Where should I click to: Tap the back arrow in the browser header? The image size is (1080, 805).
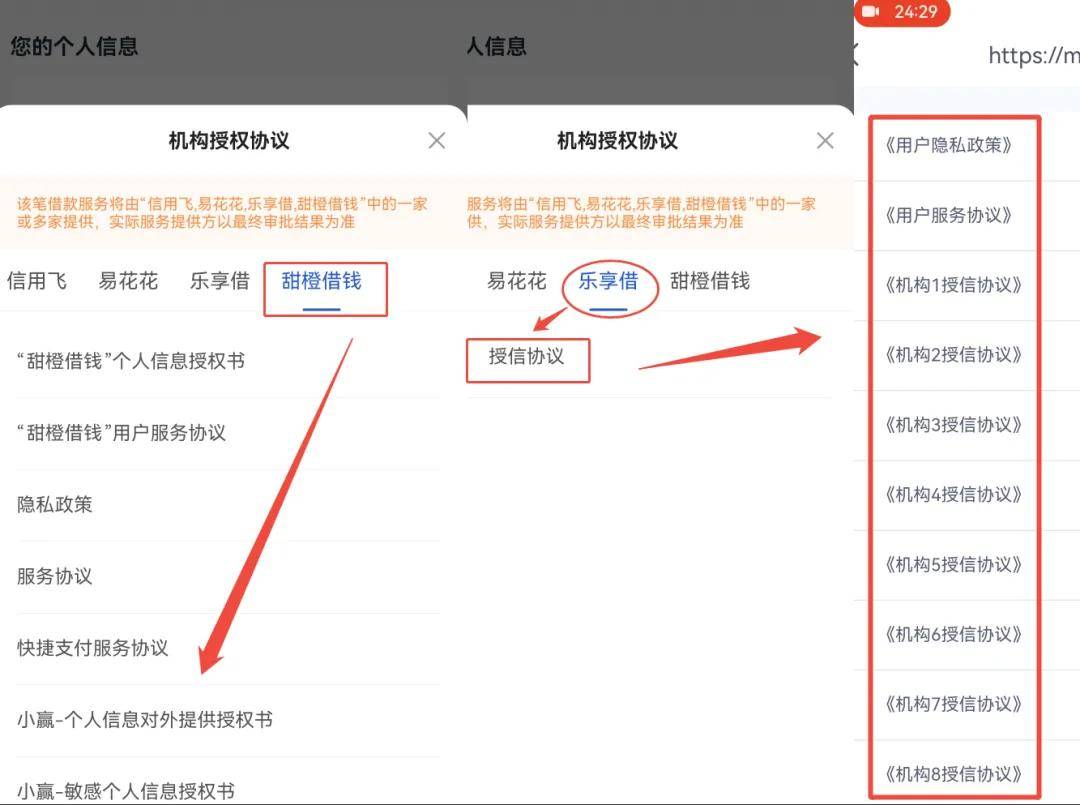pyautogui.click(x=858, y=56)
